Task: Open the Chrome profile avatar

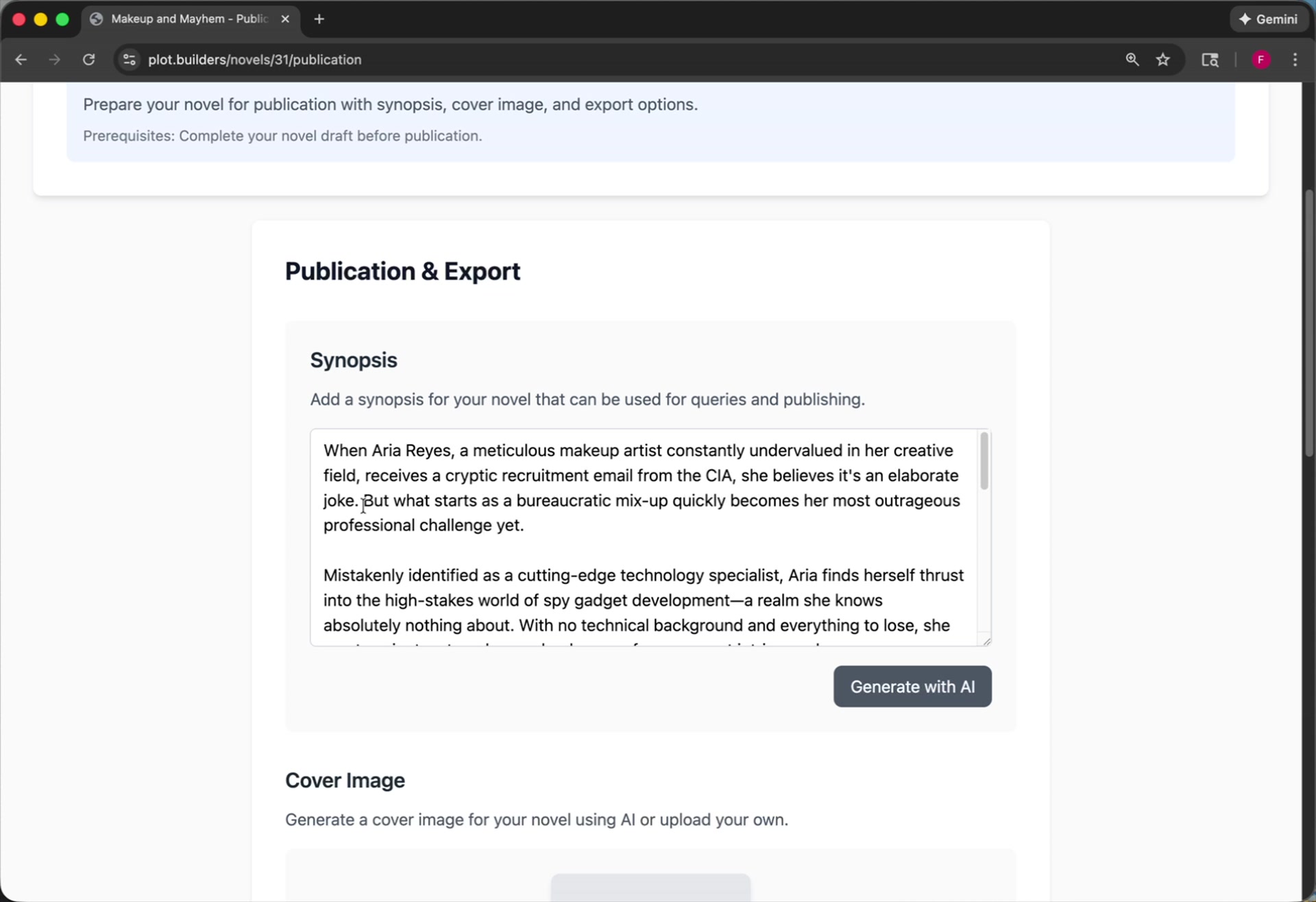Action: 1261,60
